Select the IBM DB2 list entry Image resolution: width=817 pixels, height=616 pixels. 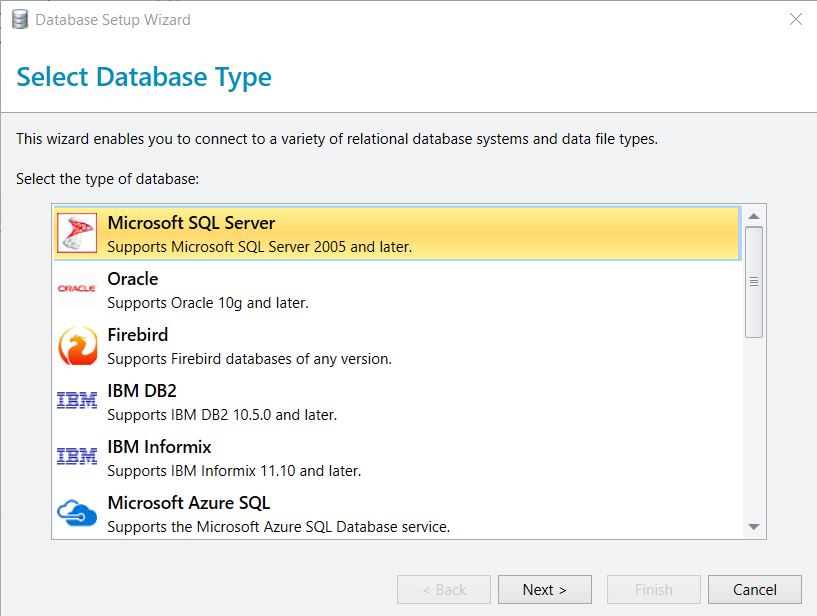[x=398, y=401]
